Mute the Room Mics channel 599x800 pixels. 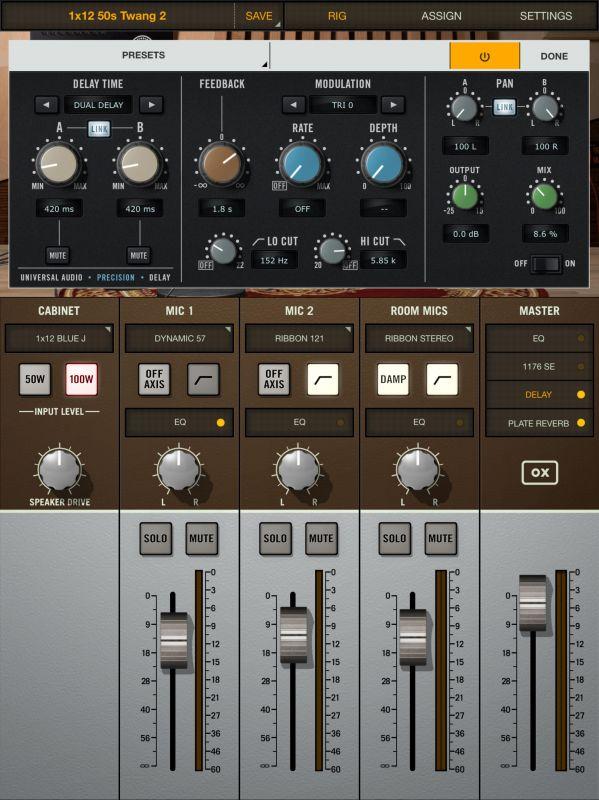pos(440,538)
